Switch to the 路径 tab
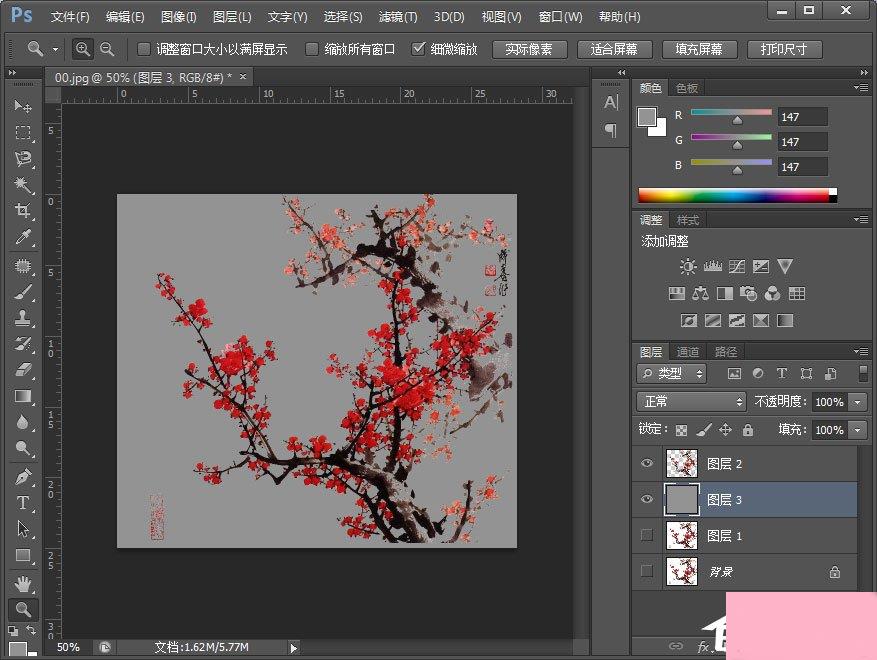Image resolution: width=877 pixels, height=660 pixels. (x=725, y=351)
